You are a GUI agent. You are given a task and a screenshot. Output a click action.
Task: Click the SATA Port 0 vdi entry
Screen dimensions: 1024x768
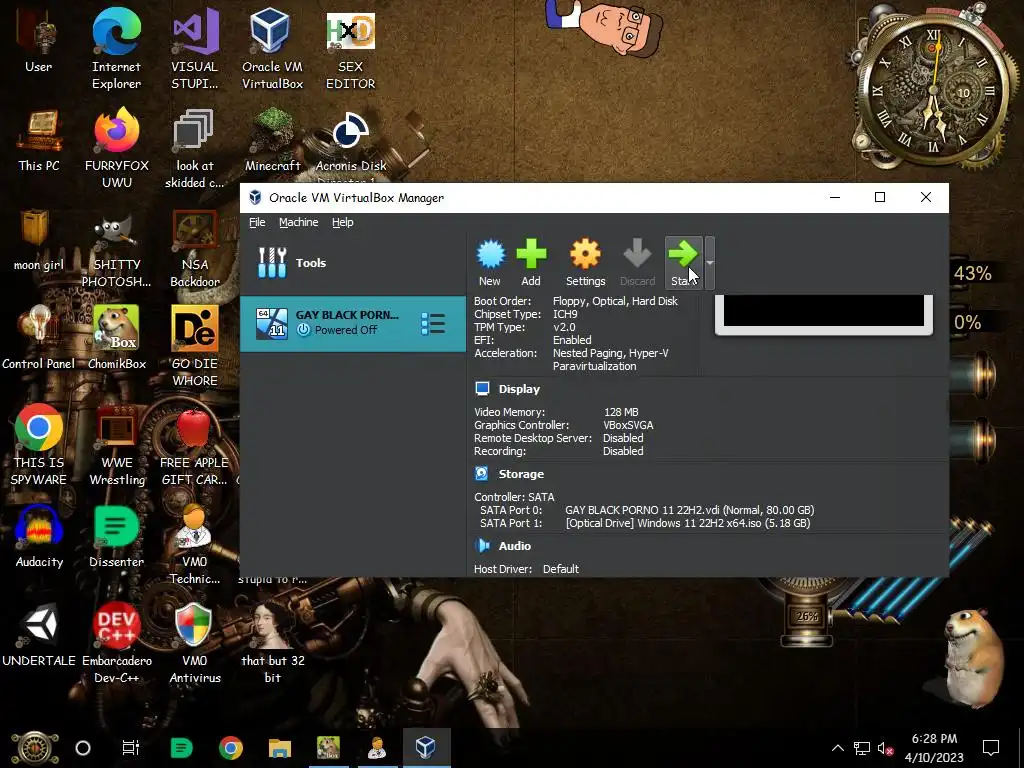(x=690, y=510)
